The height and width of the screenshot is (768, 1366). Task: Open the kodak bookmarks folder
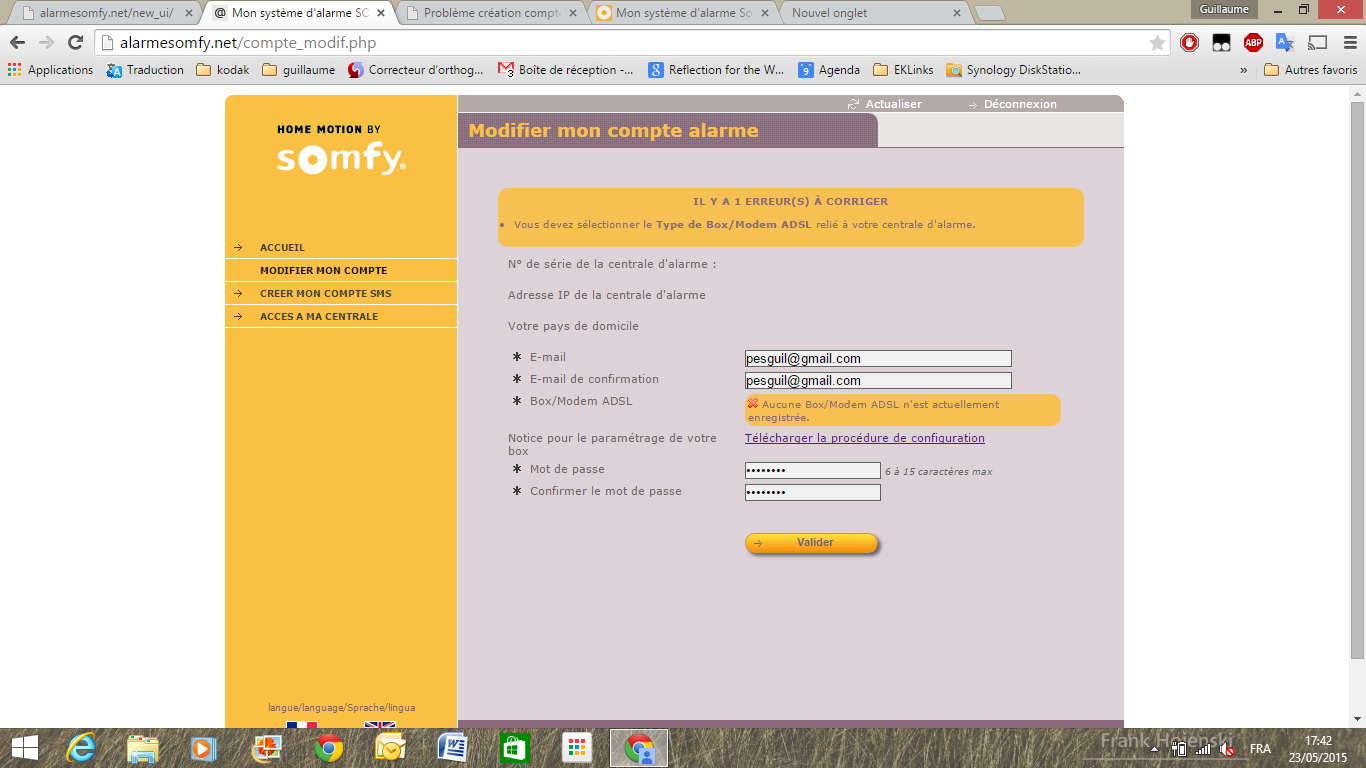[223, 70]
